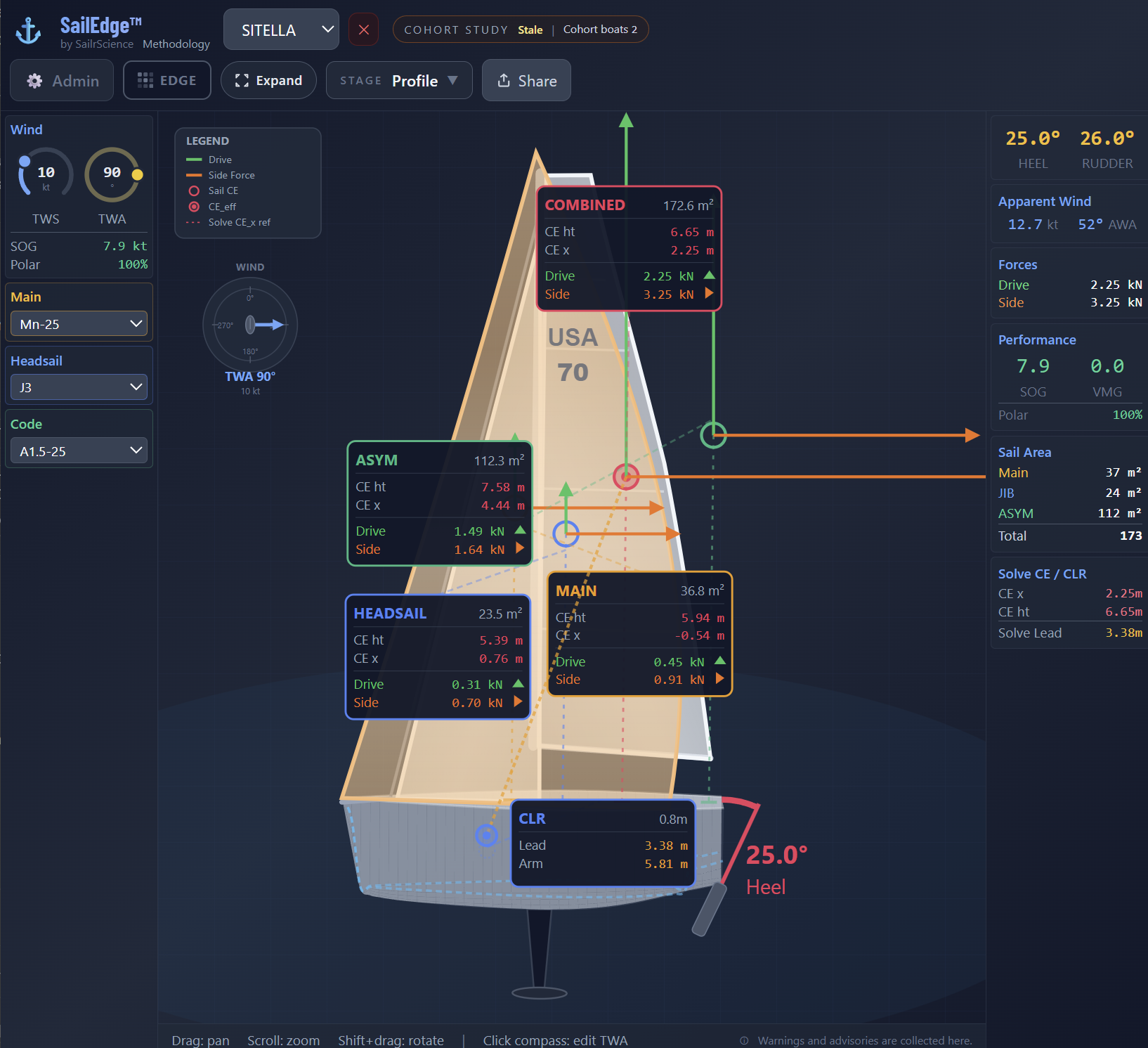The height and width of the screenshot is (1048, 1148).
Task: Click the Solve Lead 3.38m row
Action: point(1070,633)
